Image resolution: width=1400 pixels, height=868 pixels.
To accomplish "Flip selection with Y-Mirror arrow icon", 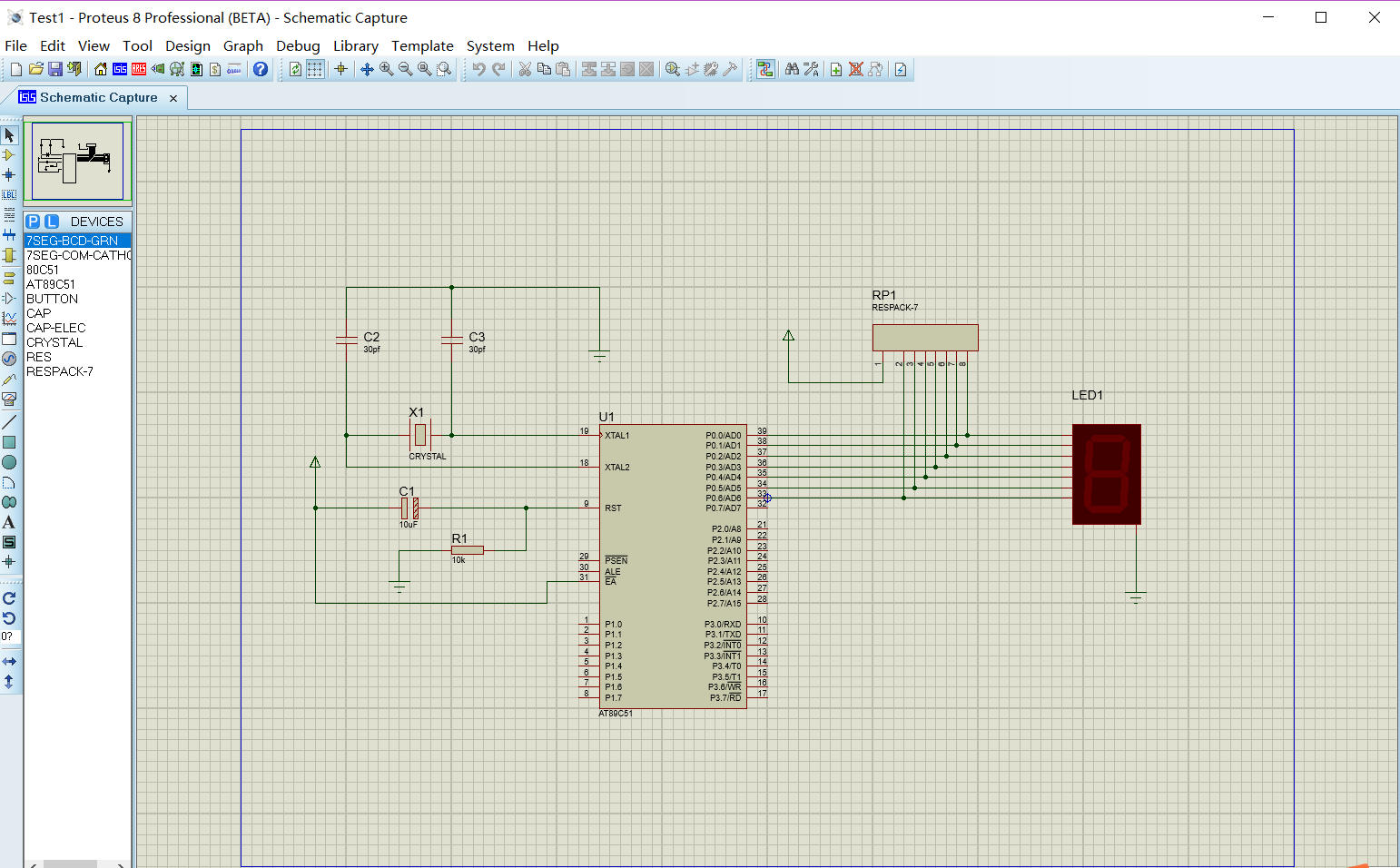I will (9, 682).
